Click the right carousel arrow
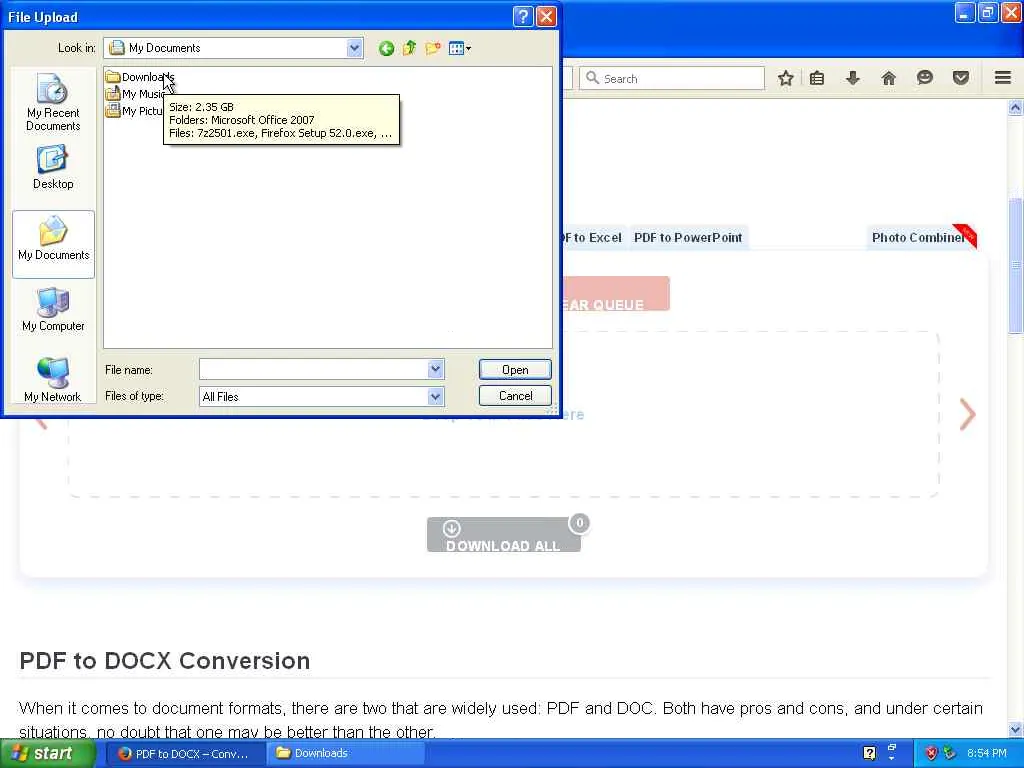The height and width of the screenshot is (768, 1024). [967, 414]
